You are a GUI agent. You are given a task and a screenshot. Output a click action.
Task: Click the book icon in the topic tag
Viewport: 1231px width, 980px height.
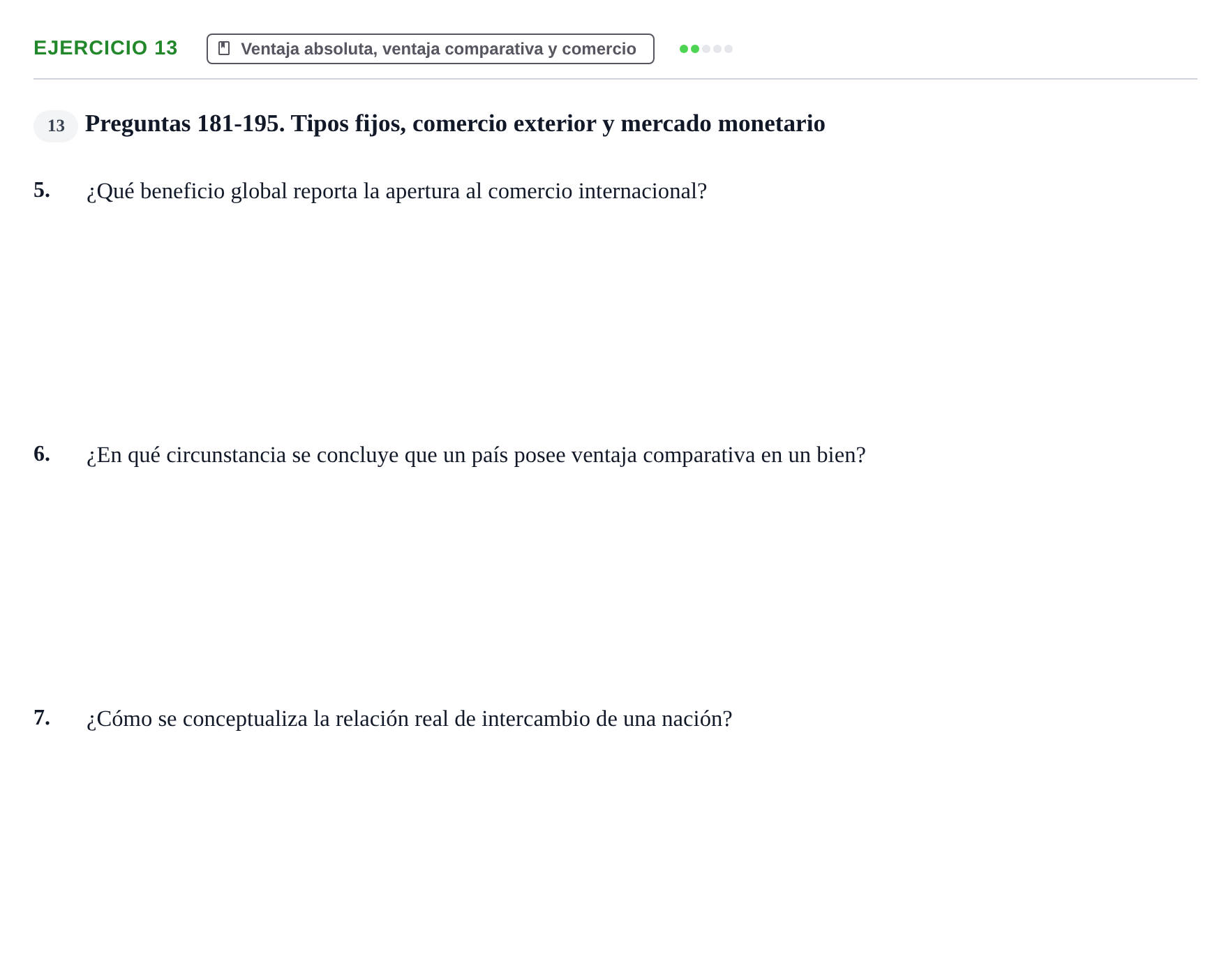tap(224, 48)
